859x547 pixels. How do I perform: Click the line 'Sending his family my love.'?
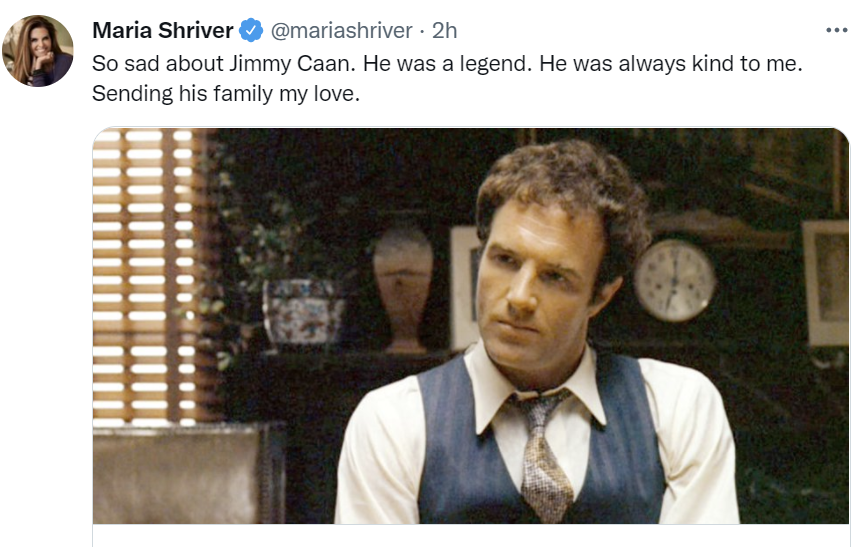point(226,94)
